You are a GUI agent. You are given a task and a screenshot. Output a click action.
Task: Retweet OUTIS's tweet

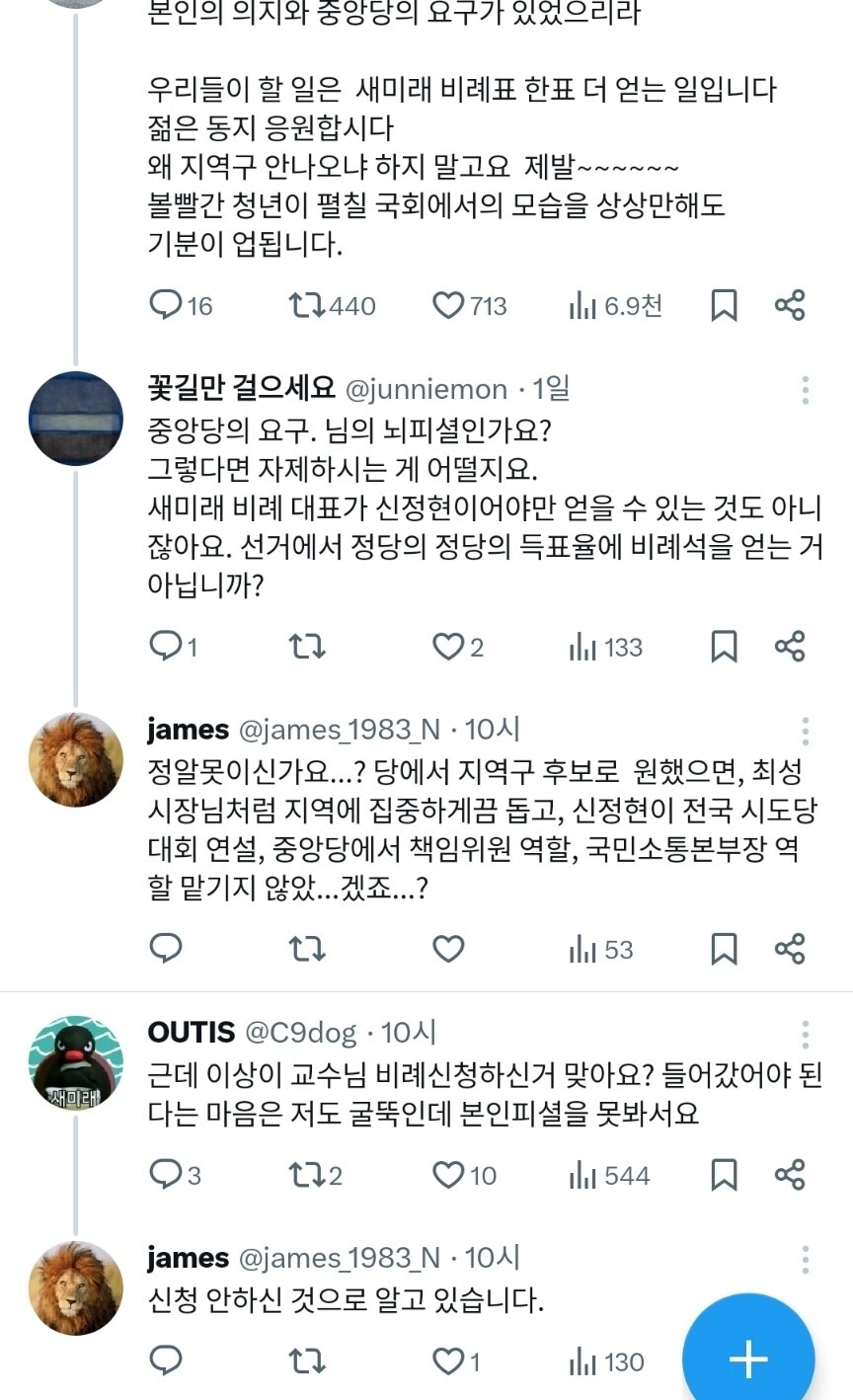(307, 1175)
